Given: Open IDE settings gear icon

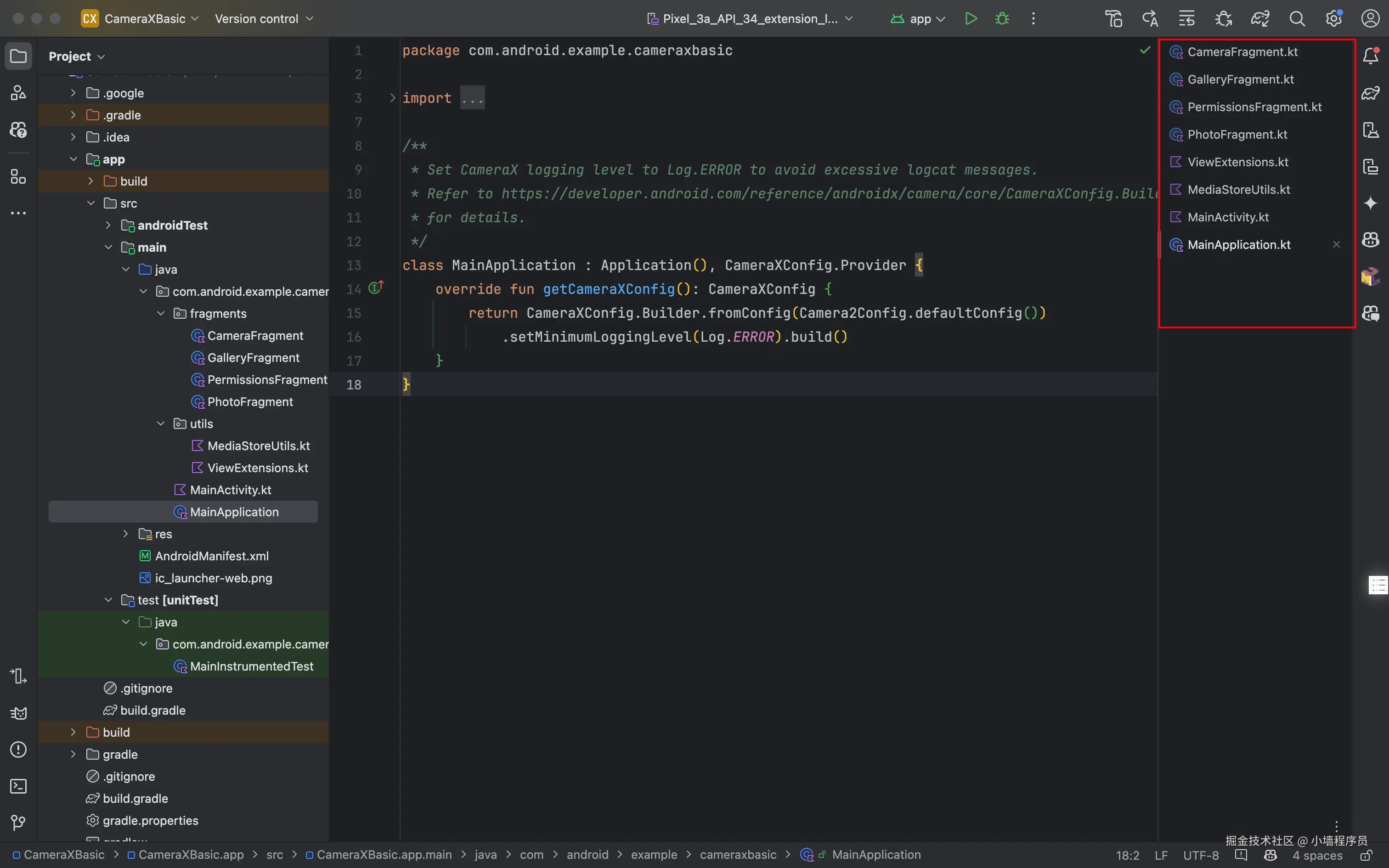Looking at the screenshot, I should pyautogui.click(x=1333, y=19).
